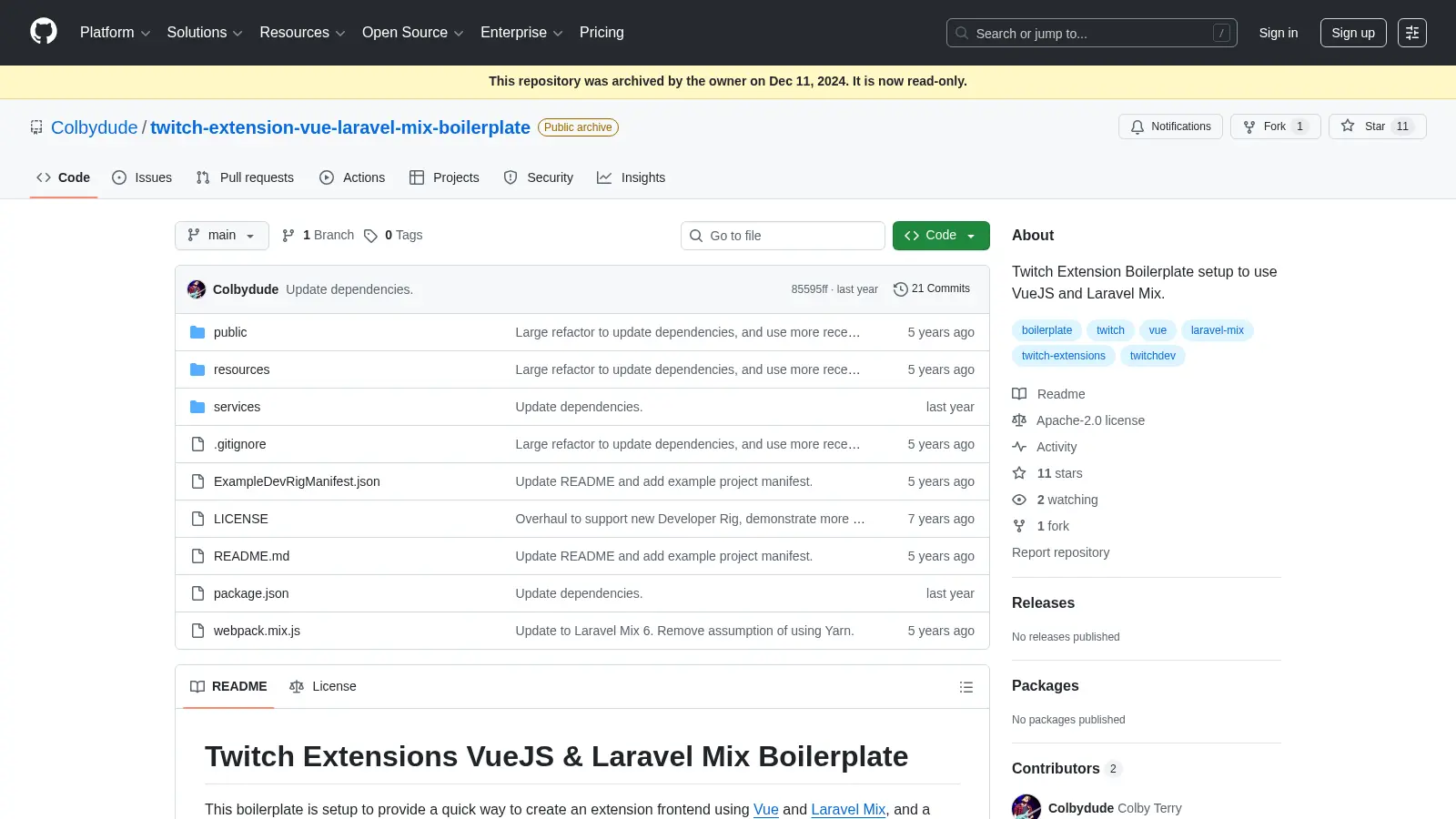
Task: Open the green Code dropdown
Action: point(941,235)
